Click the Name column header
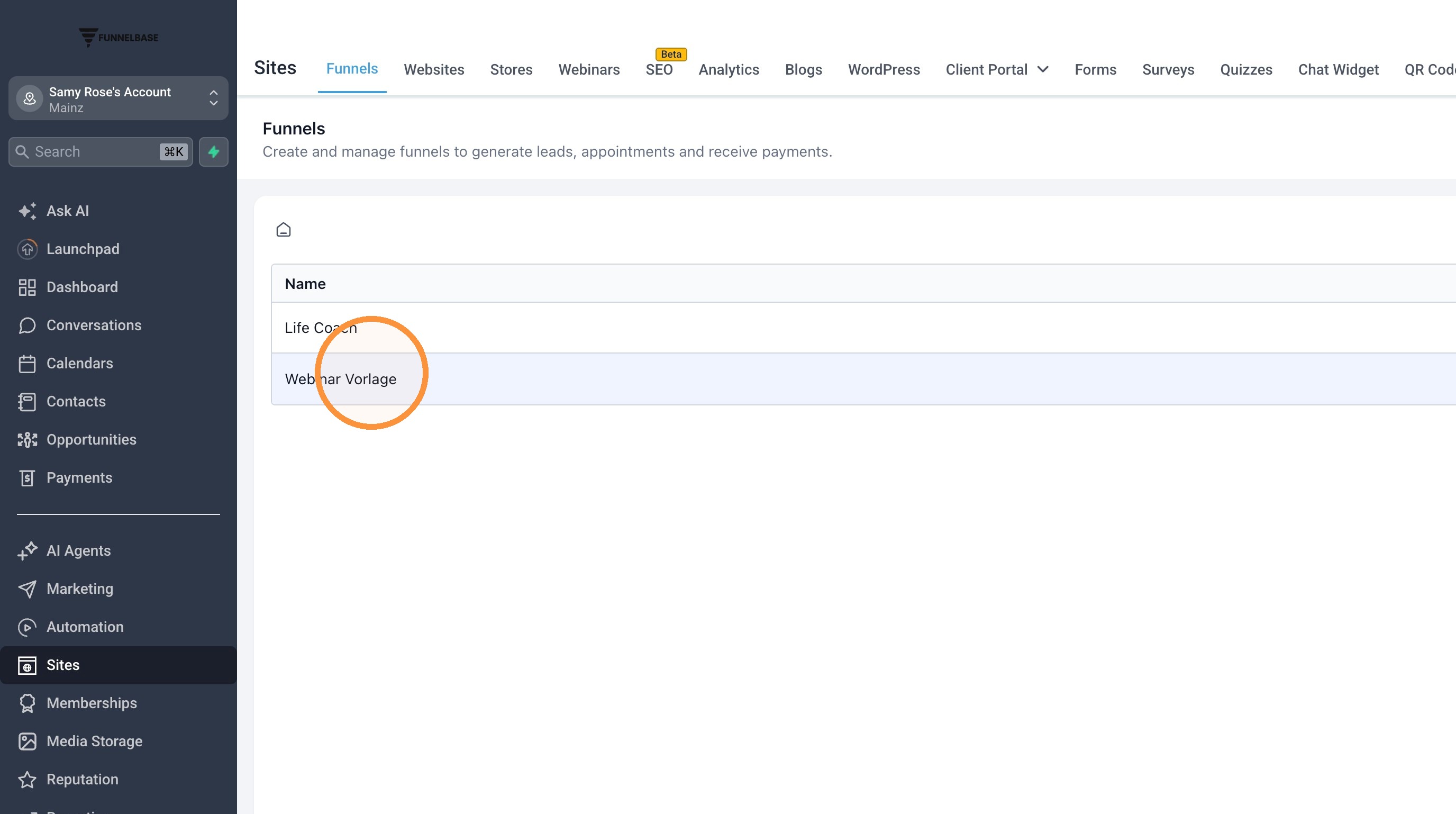1456x814 pixels. [x=305, y=284]
